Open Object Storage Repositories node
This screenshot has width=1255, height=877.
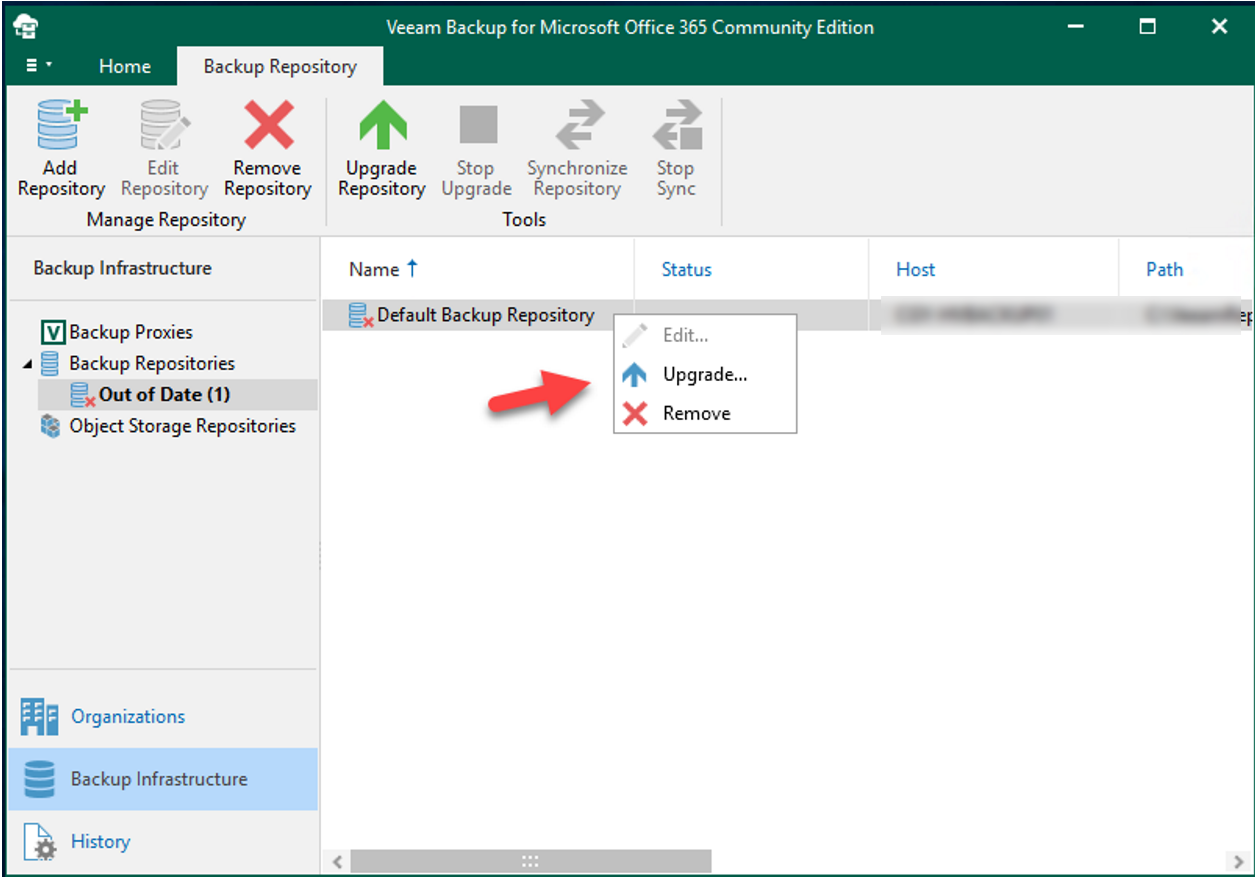(182, 426)
